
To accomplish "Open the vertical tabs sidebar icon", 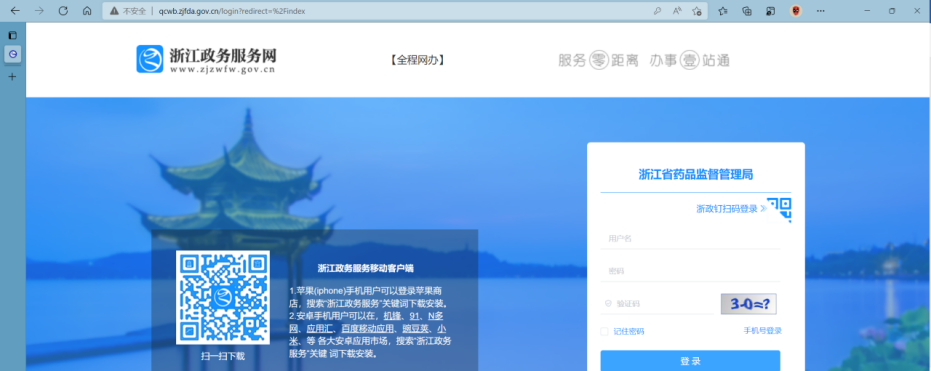I will click(12, 36).
